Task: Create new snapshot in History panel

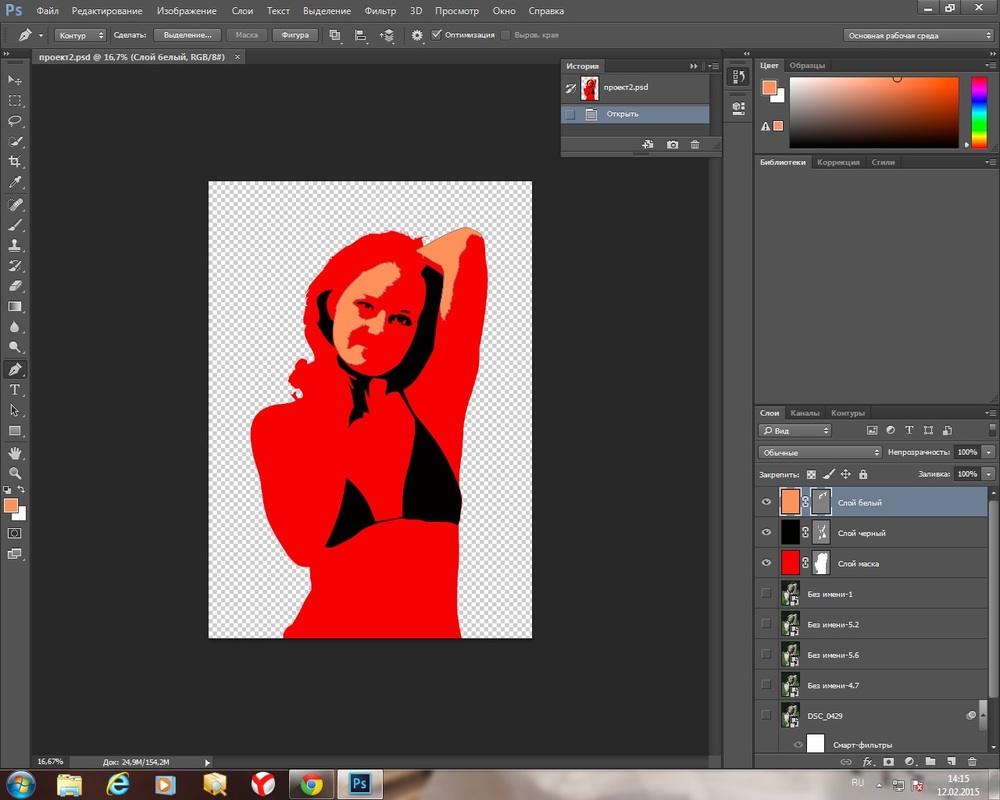Action: point(672,145)
